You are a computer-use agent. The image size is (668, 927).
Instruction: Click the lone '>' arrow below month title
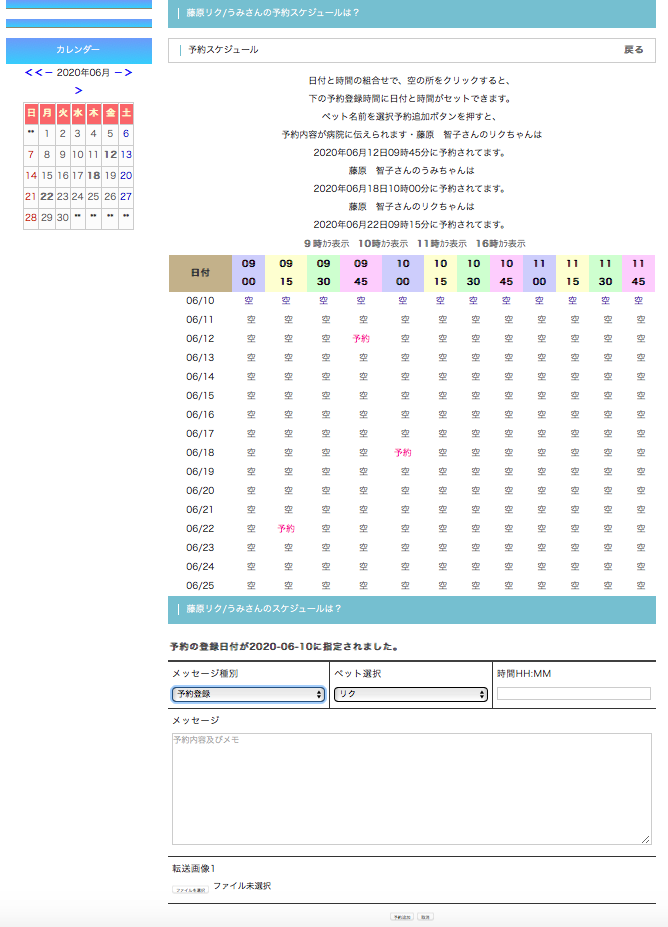point(79,91)
